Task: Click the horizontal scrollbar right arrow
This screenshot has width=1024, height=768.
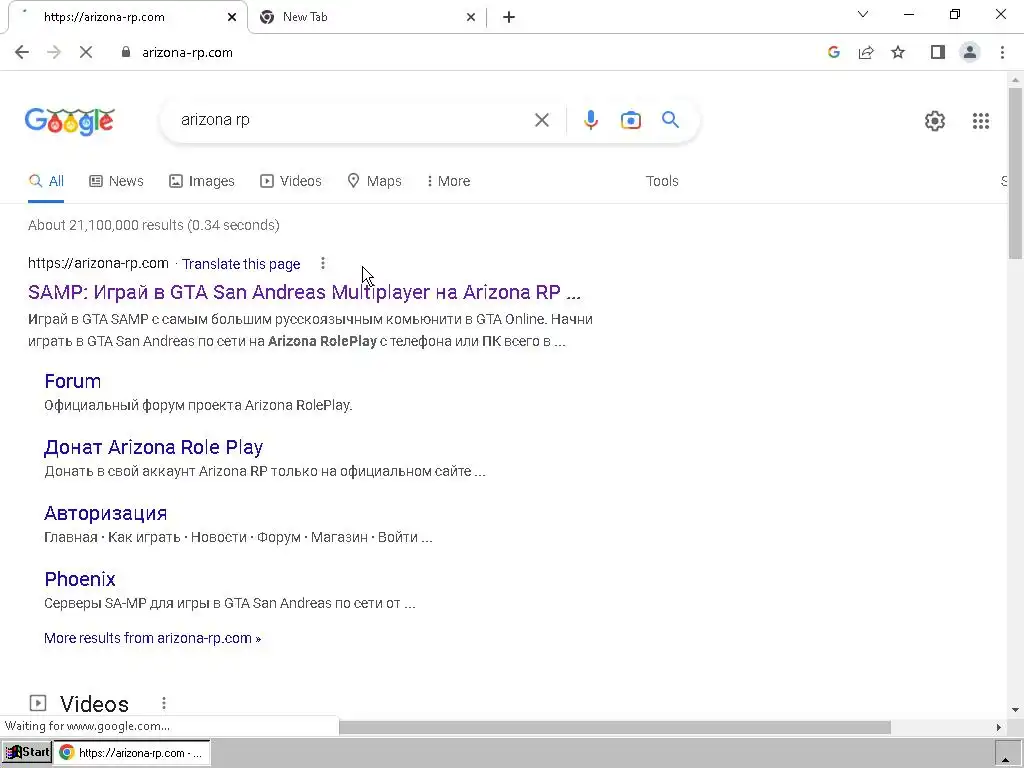Action: pyautogui.click(x=999, y=727)
